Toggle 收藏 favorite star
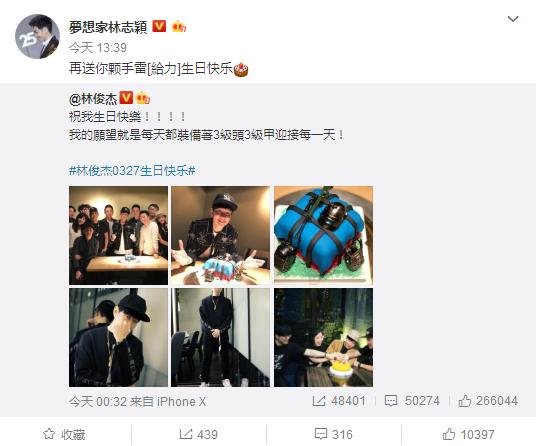The width and height of the screenshot is (536, 446). click(64, 434)
